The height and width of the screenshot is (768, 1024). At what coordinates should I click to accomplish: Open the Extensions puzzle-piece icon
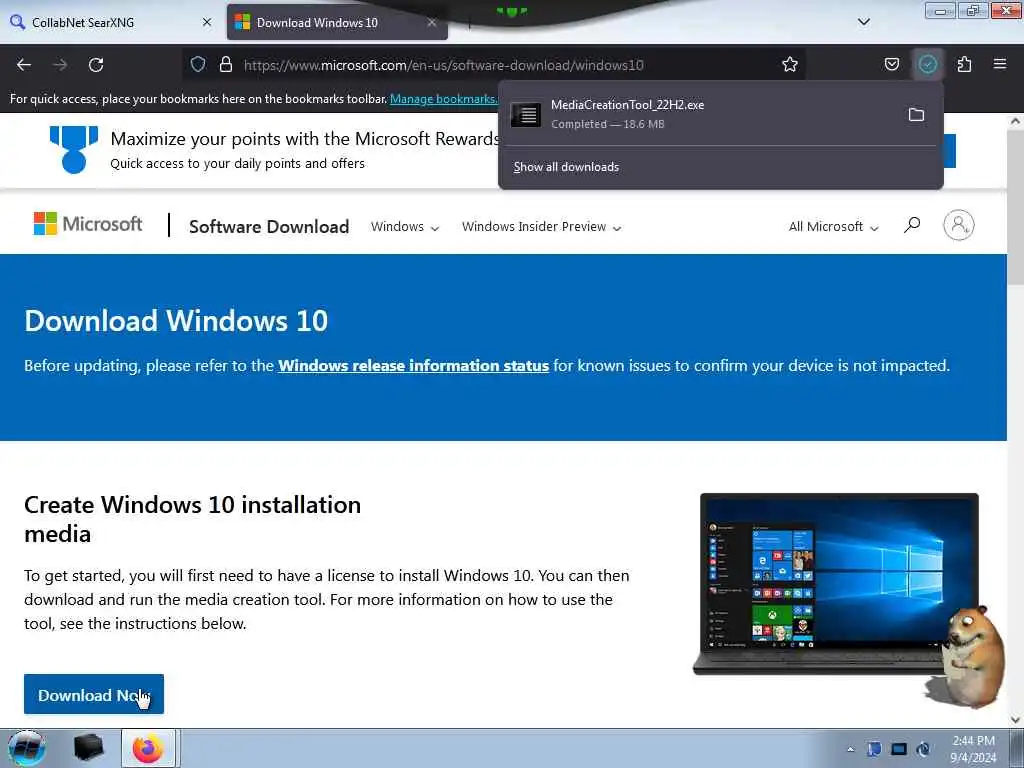[x=964, y=64]
